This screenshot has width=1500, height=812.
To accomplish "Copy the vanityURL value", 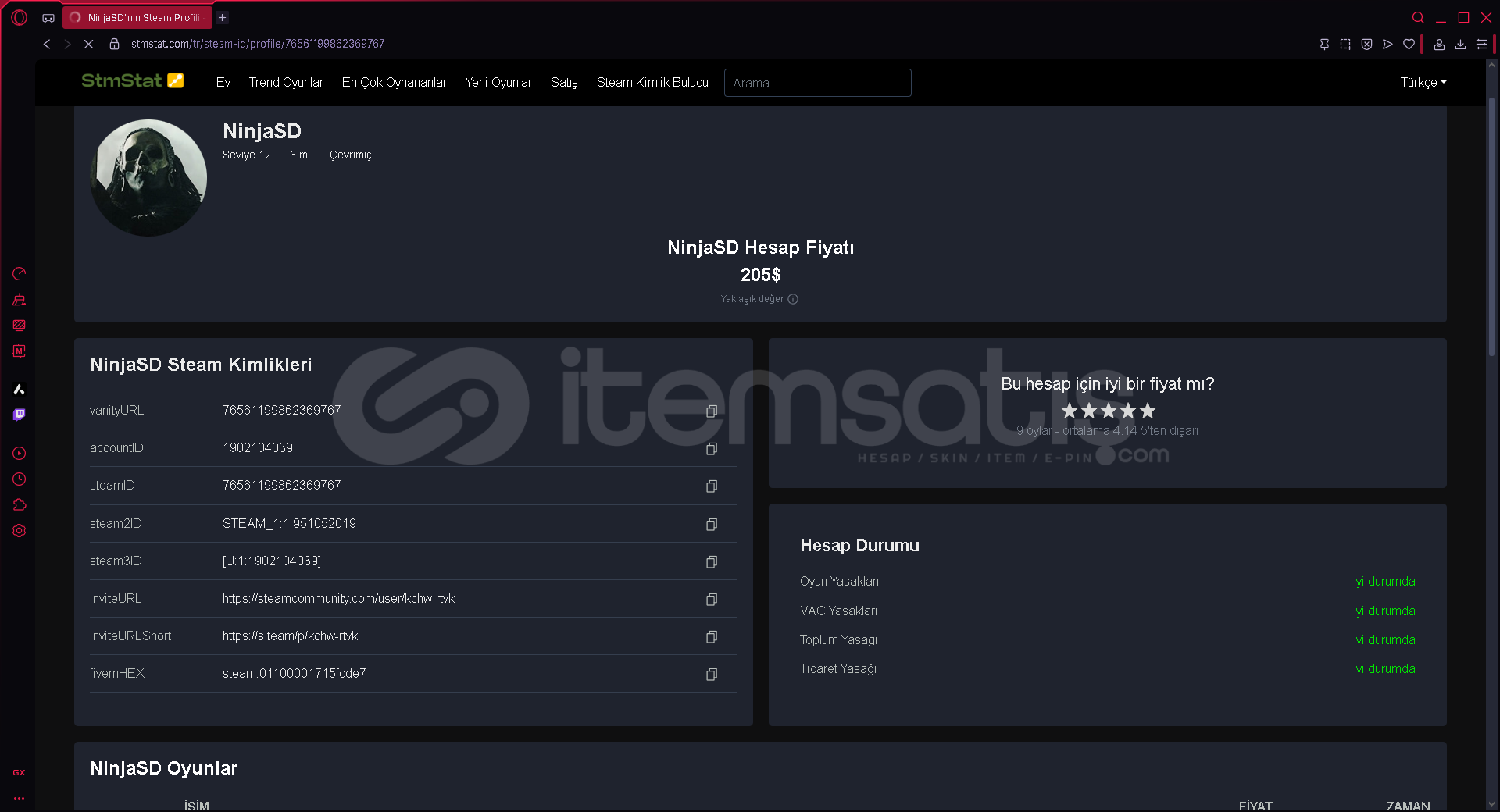I will coord(712,411).
